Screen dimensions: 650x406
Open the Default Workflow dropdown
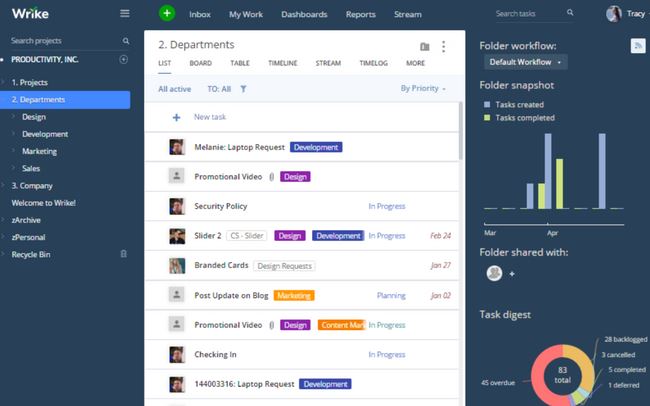point(525,62)
